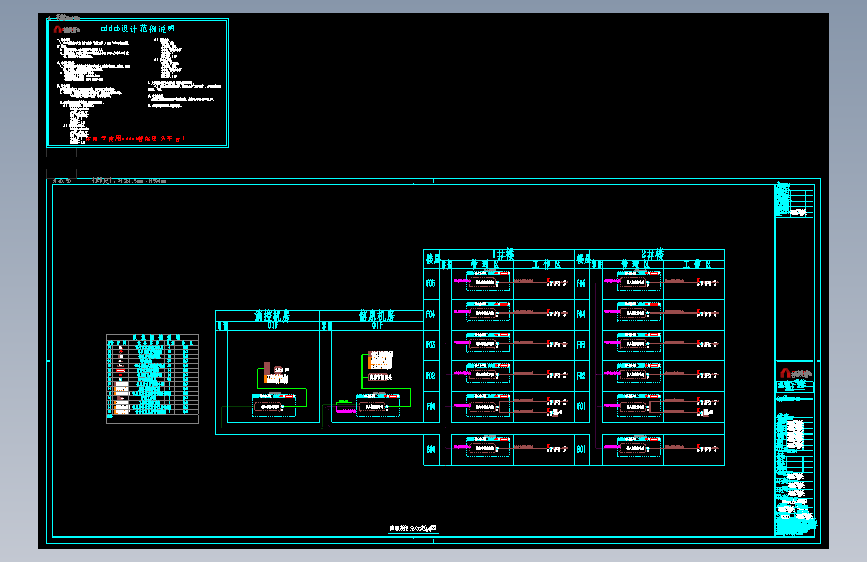Image resolution: width=867 pixels, height=562 pixels.
Task: Click the legend table left of 消控机房
Action: (153, 379)
